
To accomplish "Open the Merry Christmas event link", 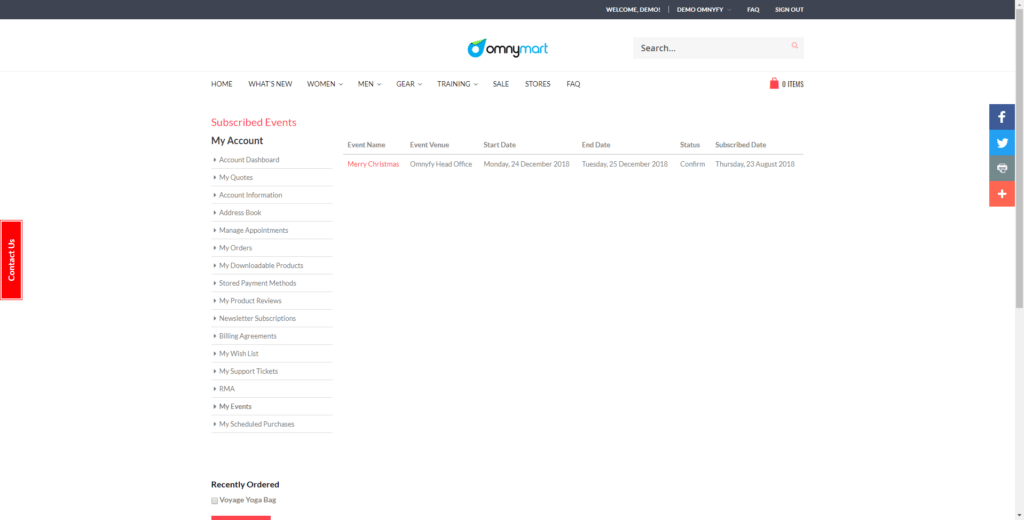I will click(x=373, y=164).
